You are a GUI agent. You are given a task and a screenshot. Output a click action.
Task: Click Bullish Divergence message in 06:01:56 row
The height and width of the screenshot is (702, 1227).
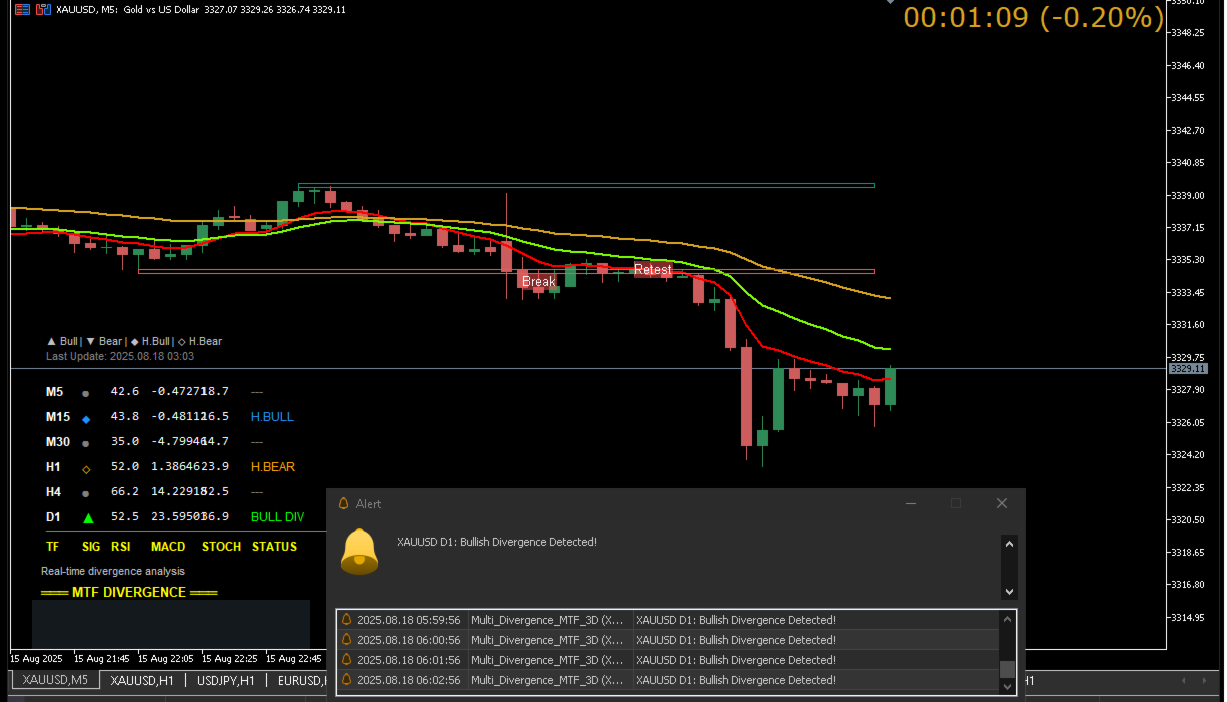pyautogui.click(x=736, y=660)
